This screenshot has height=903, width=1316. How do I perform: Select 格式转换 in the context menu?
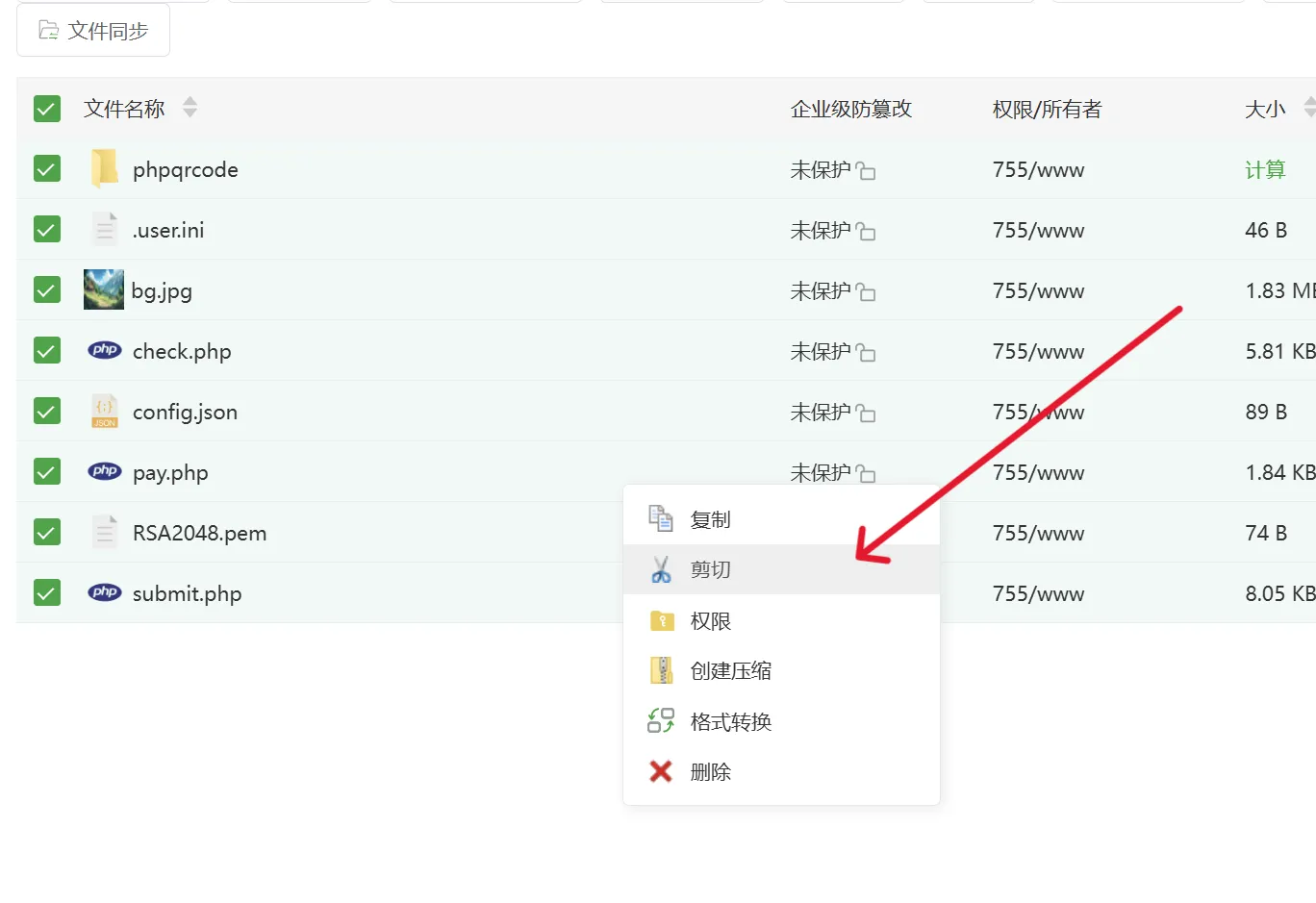pyautogui.click(x=730, y=722)
